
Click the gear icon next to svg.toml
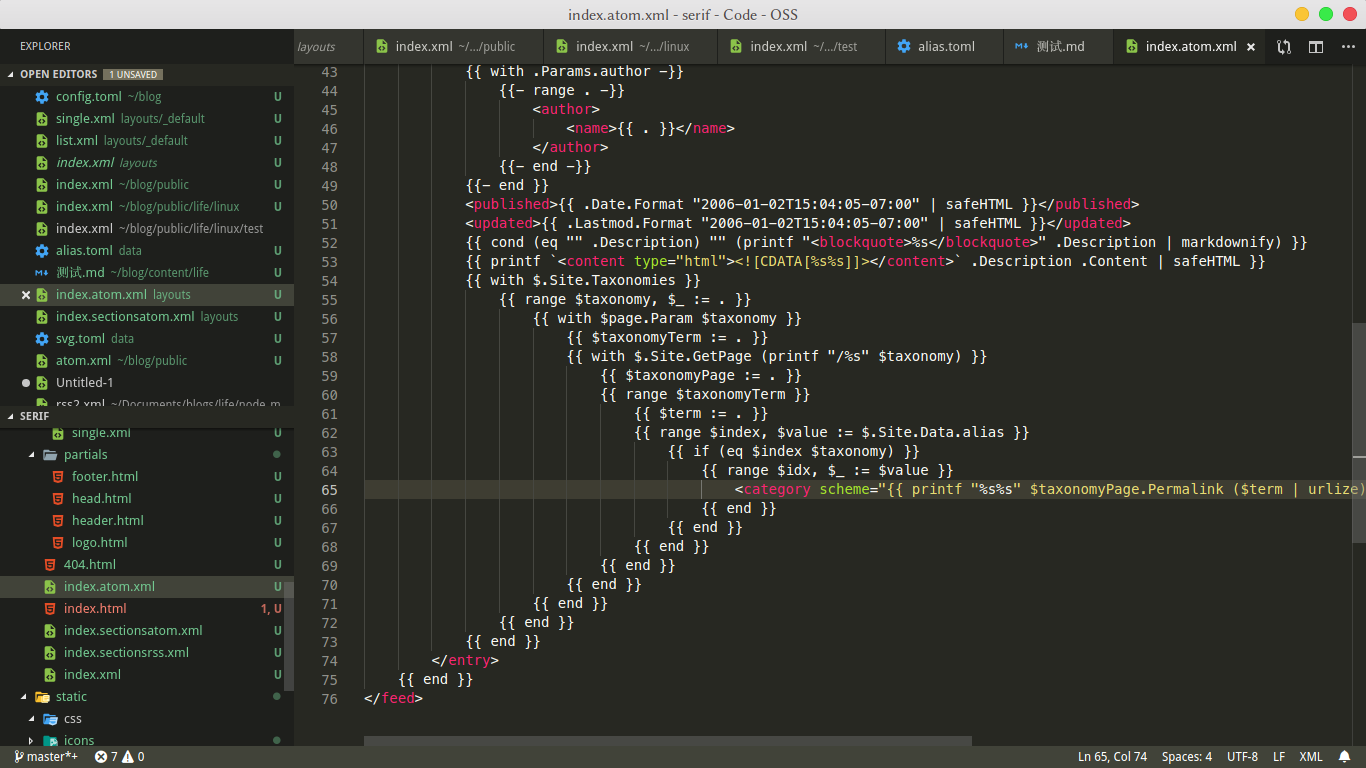pos(41,339)
